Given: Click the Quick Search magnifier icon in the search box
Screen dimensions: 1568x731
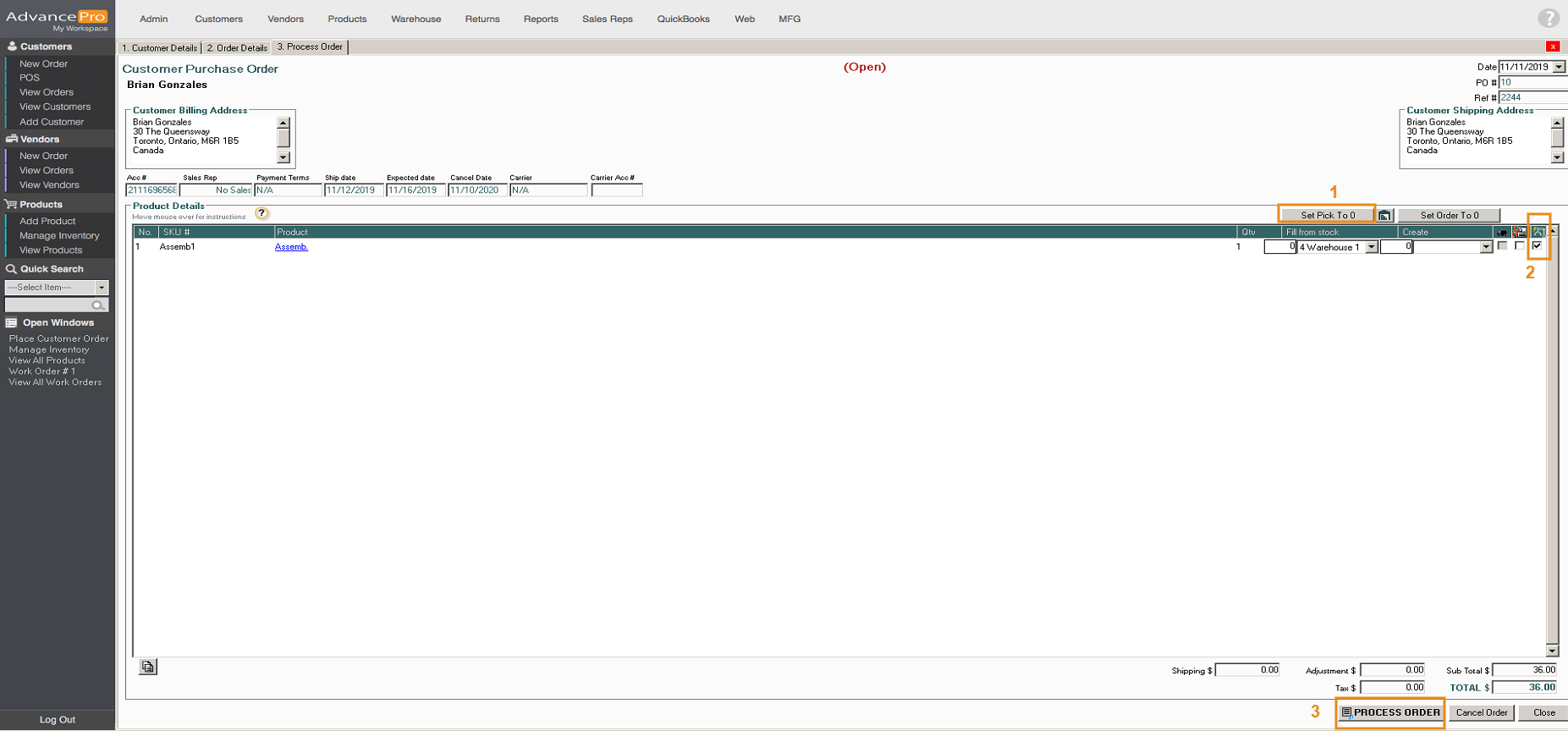Looking at the screenshot, I should (98, 305).
